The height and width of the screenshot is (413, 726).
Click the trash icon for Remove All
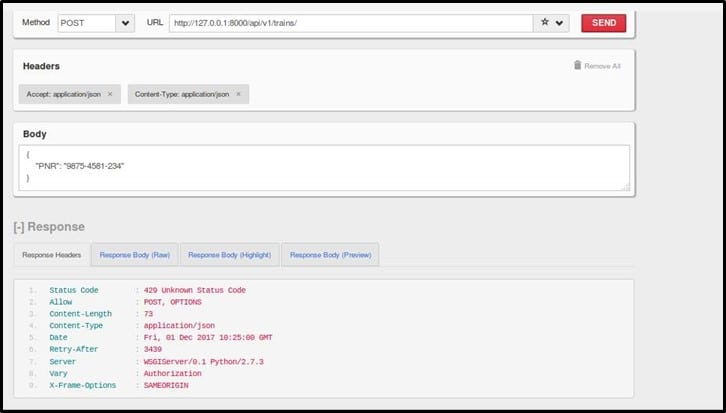click(577, 65)
